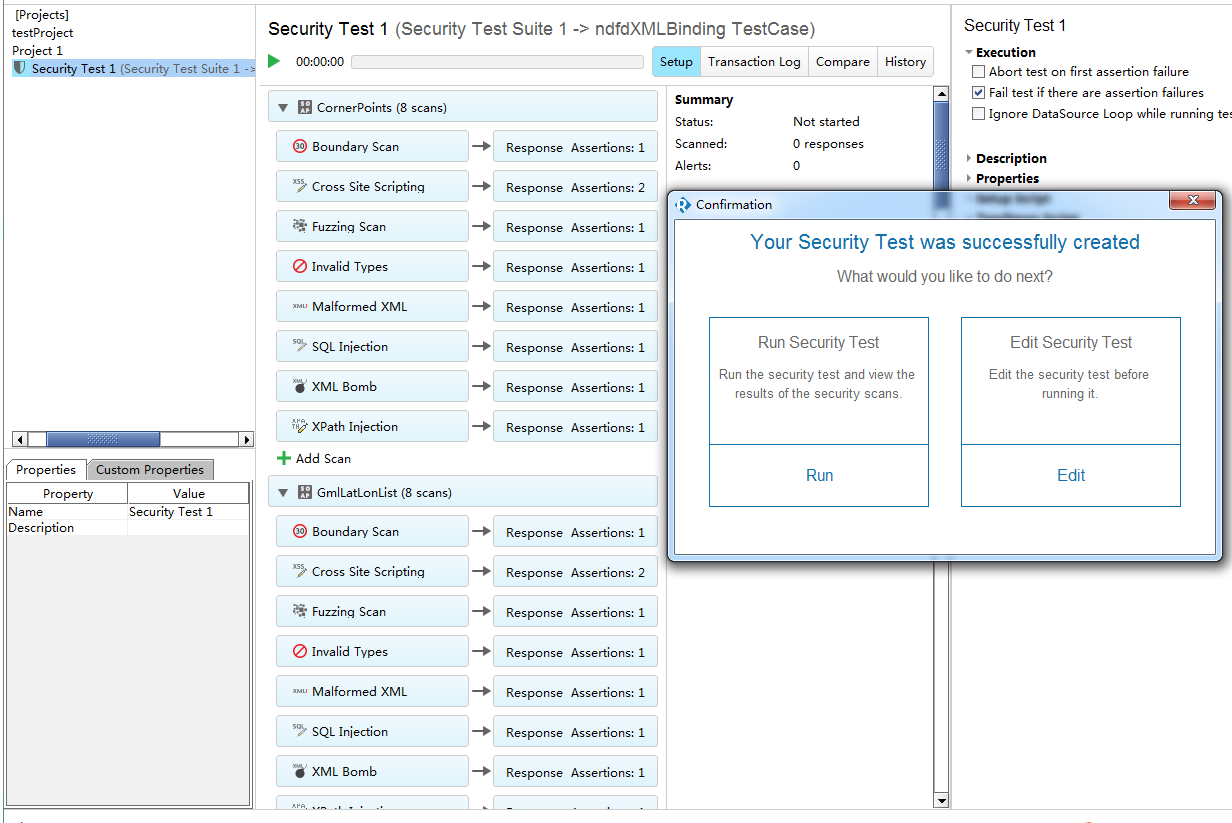Click the Boundary Scan icon under CornerPoints

(299, 146)
